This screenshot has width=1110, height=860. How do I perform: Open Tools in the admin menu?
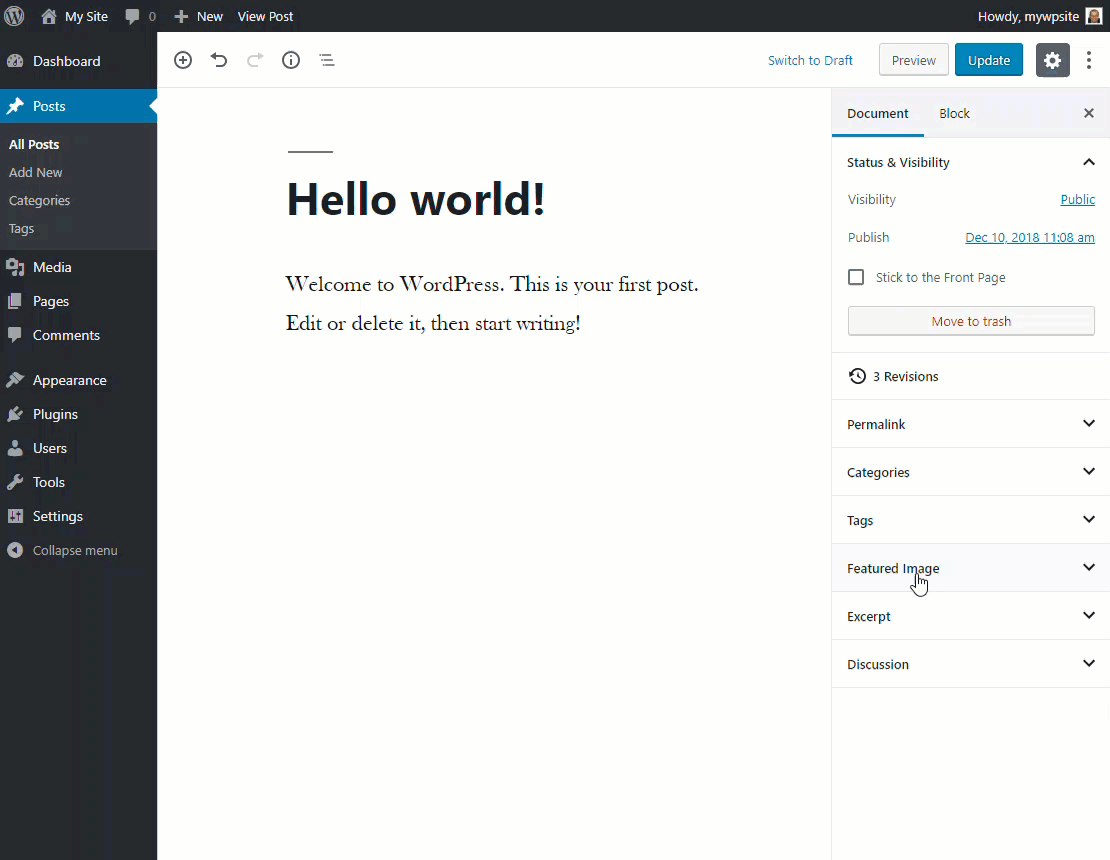tap(79, 482)
